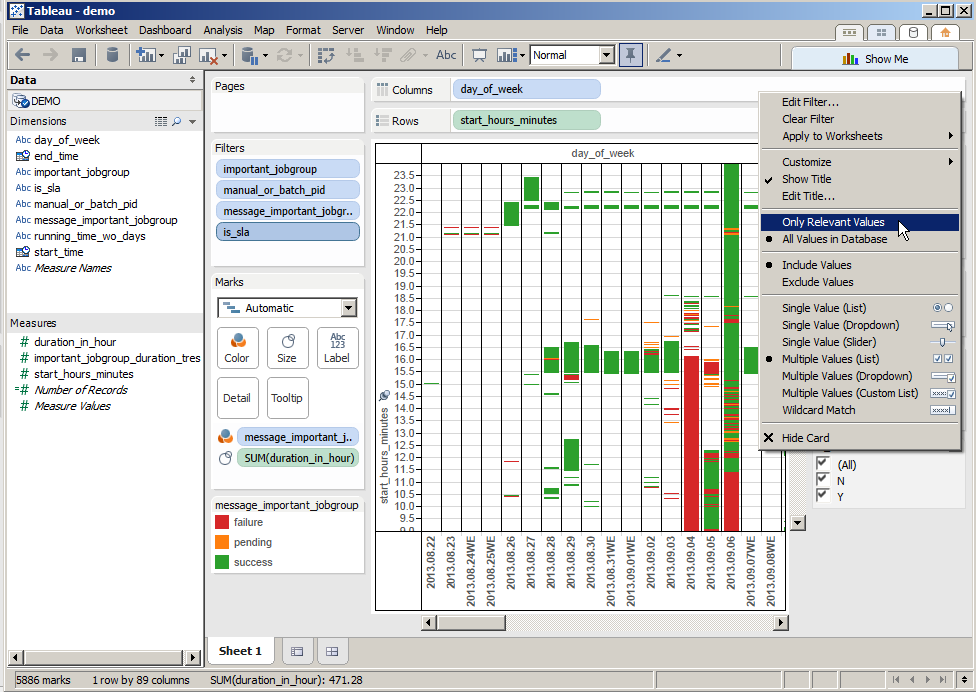Screen dimensions: 976x692
Task: Click the orange pending legend swatch
Action: [x=222, y=542]
